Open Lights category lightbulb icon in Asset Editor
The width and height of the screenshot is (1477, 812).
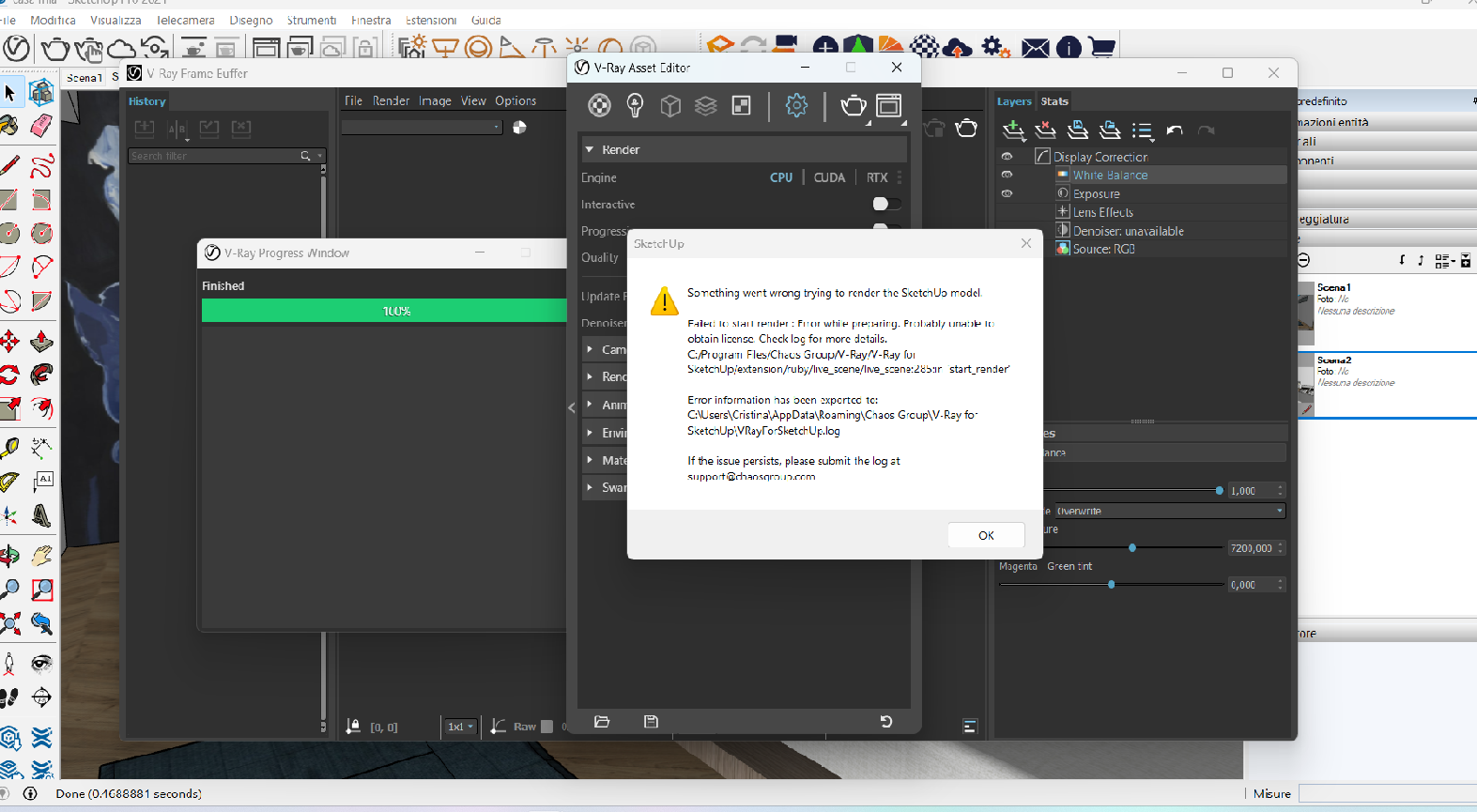pyautogui.click(x=635, y=105)
